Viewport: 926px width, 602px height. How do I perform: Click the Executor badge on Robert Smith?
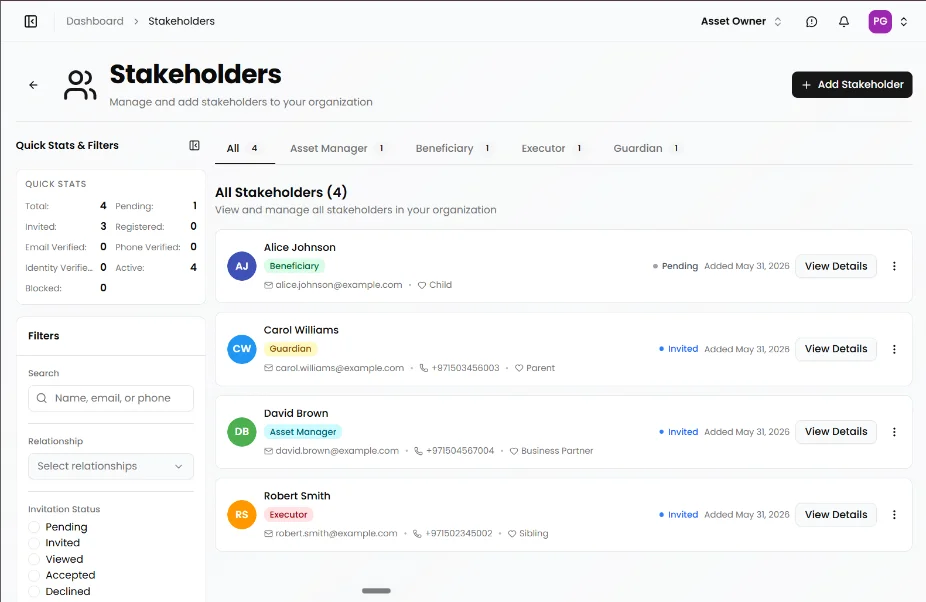[288, 515]
